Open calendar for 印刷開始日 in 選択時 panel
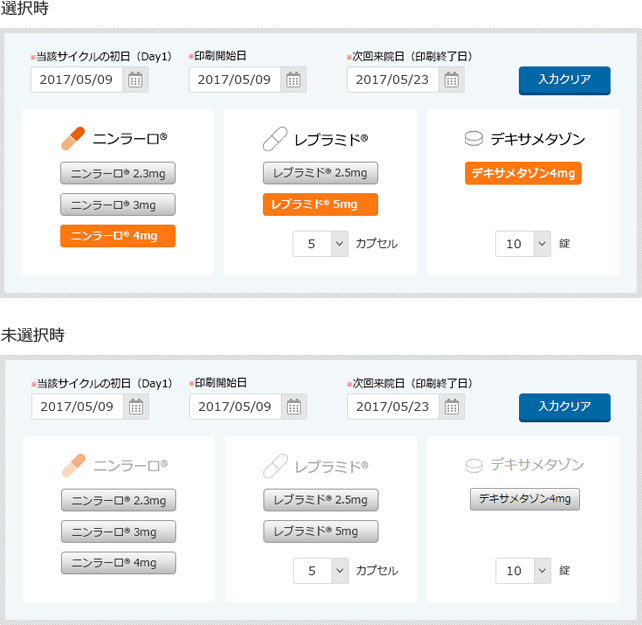 (293, 79)
